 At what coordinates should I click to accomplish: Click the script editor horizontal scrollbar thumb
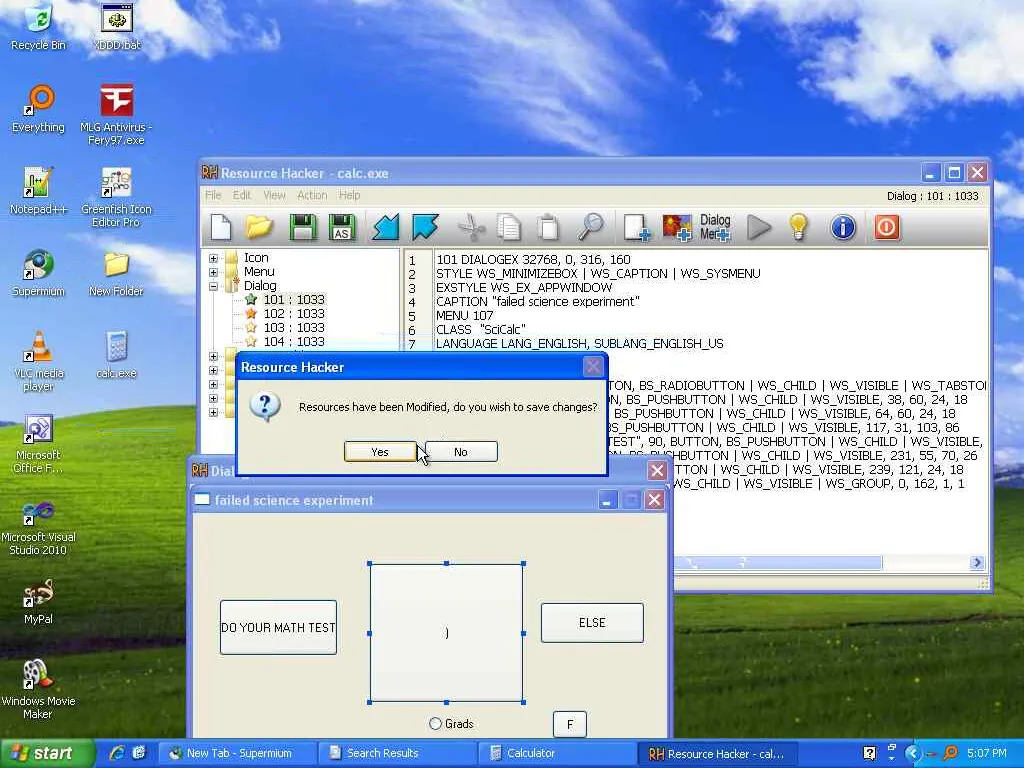coord(777,563)
